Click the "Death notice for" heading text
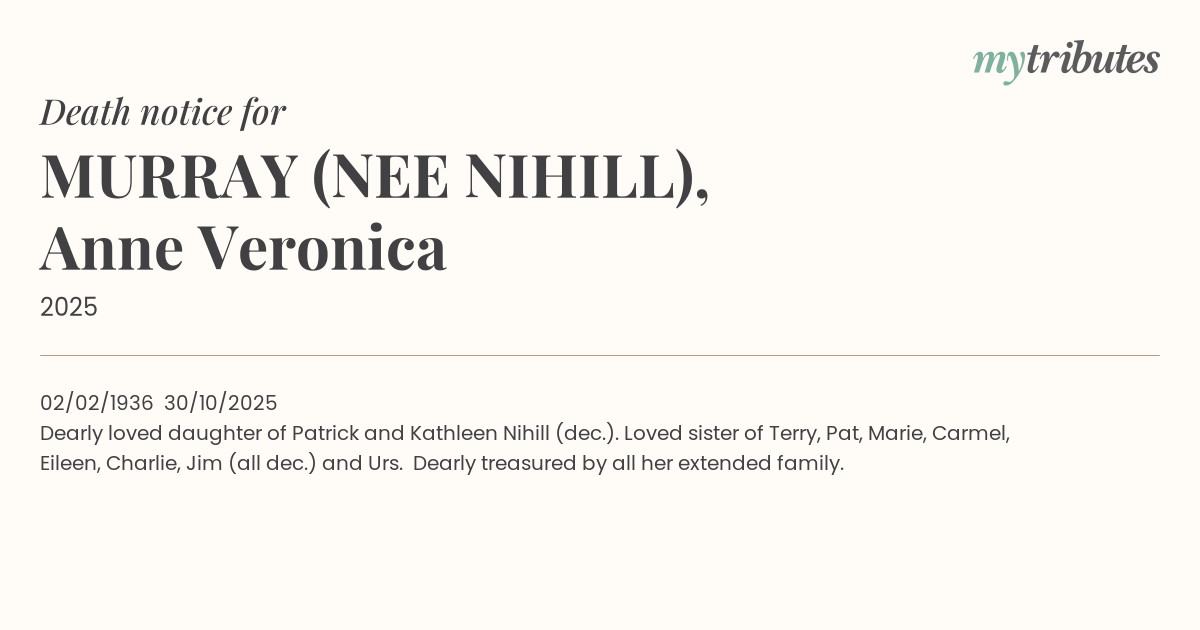 [163, 112]
